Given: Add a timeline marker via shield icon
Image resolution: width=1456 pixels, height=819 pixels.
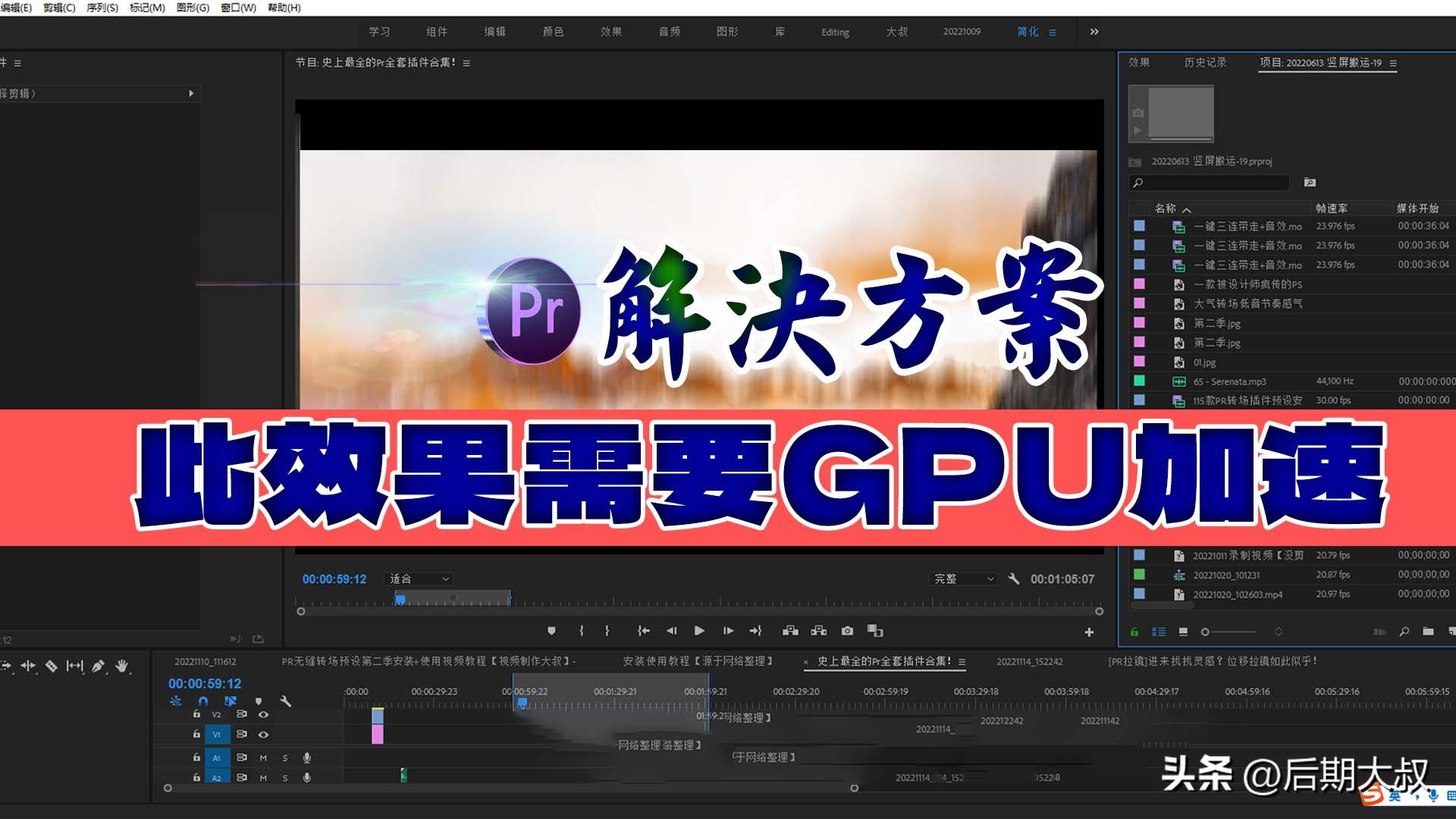Looking at the screenshot, I should tap(259, 701).
